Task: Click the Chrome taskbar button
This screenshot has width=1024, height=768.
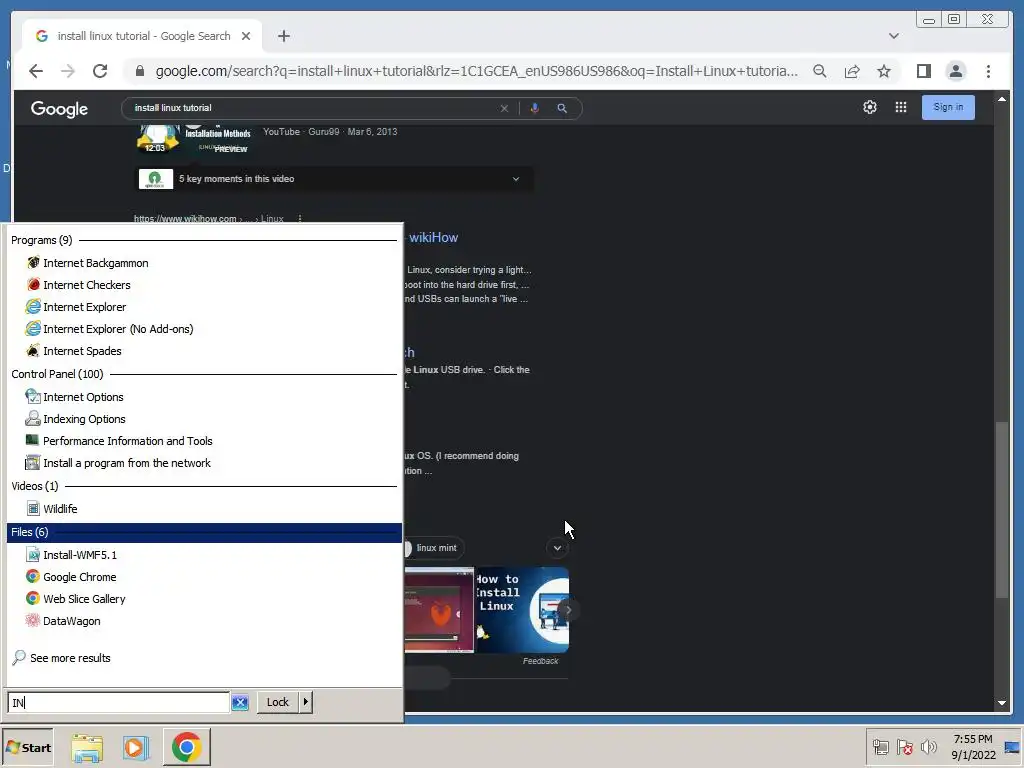Action: 187,748
